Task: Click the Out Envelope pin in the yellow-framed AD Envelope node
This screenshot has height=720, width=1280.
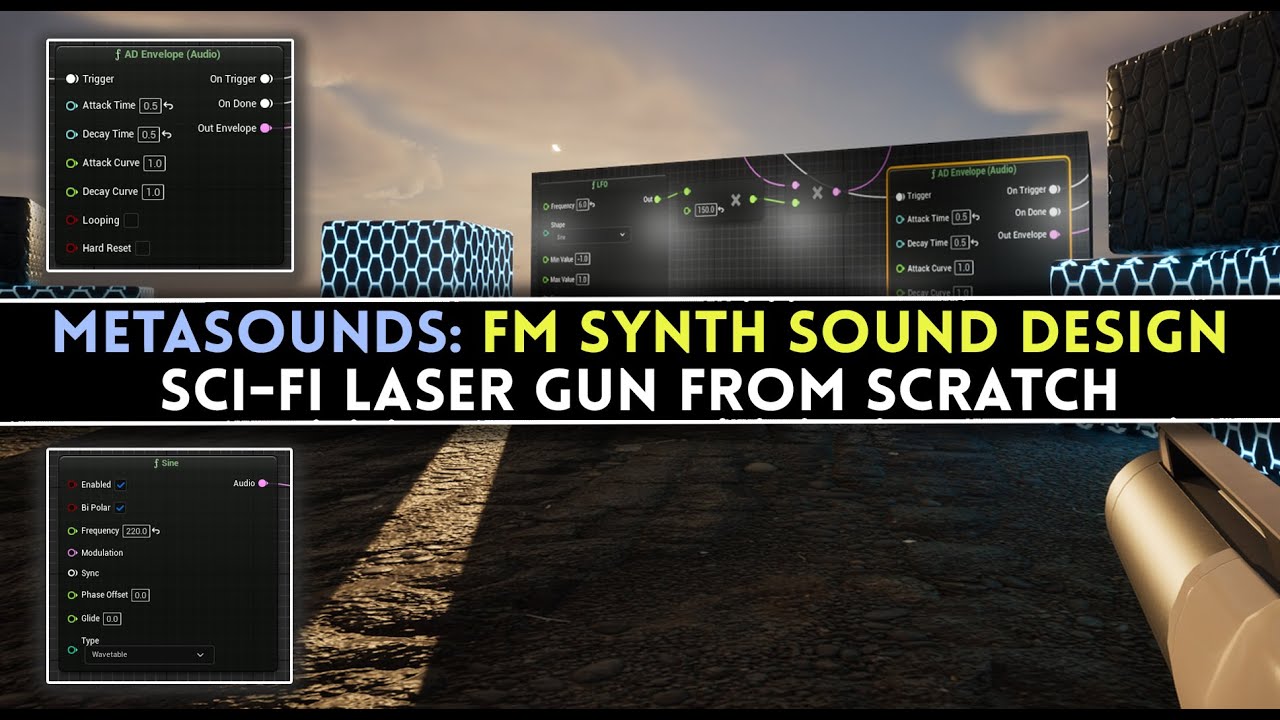Action: [1053, 235]
